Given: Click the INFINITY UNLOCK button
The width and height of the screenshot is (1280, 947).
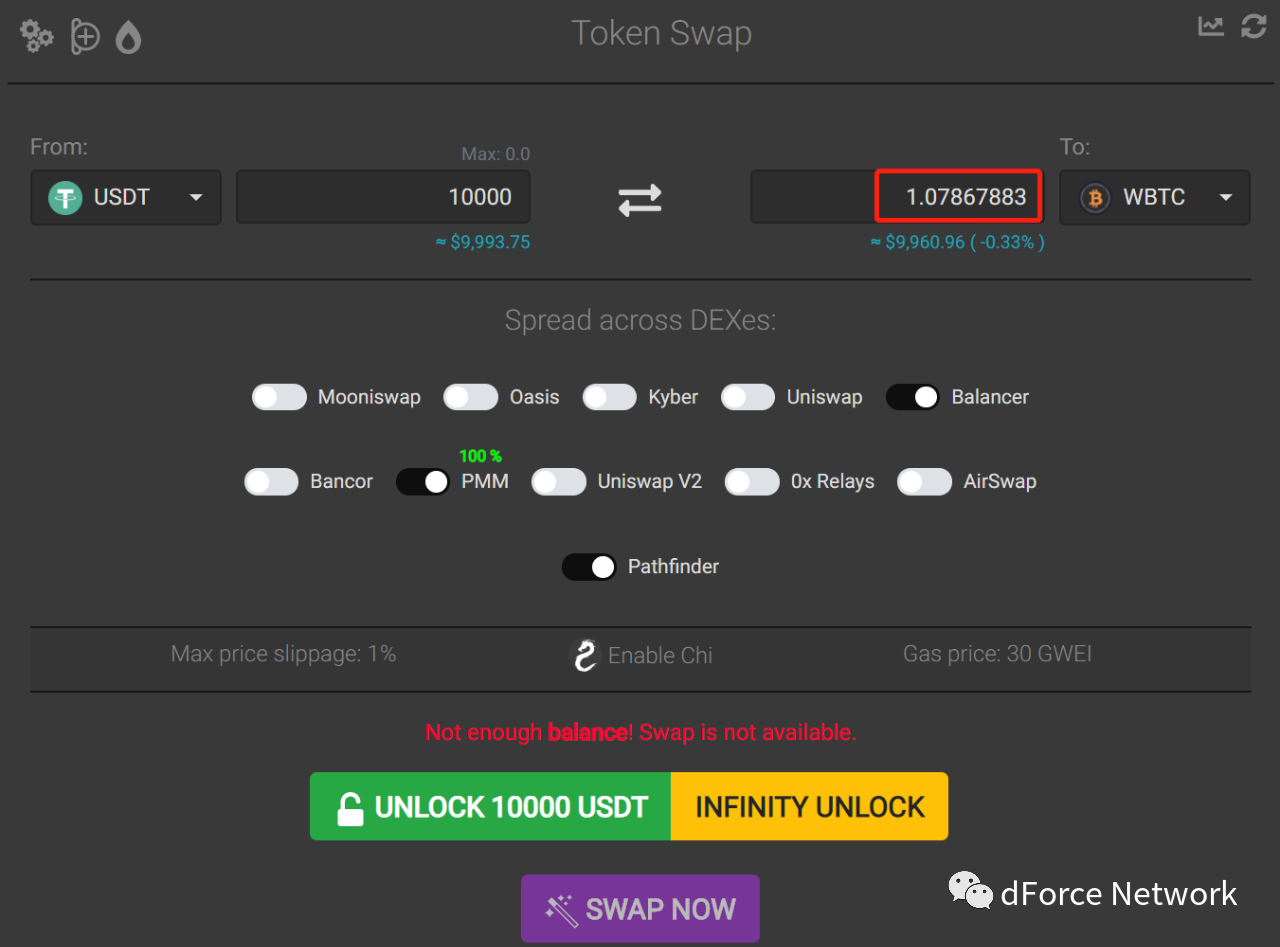Looking at the screenshot, I should [810, 806].
